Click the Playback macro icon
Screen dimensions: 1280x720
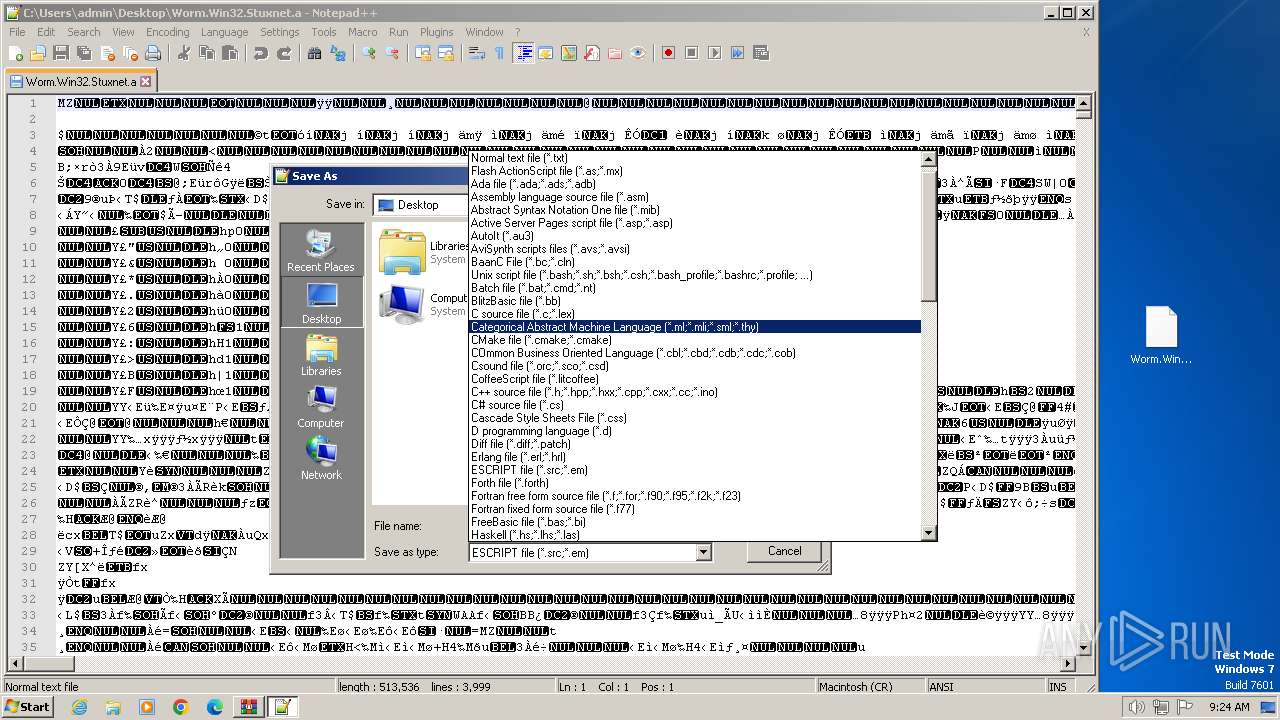(x=714, y=53)
